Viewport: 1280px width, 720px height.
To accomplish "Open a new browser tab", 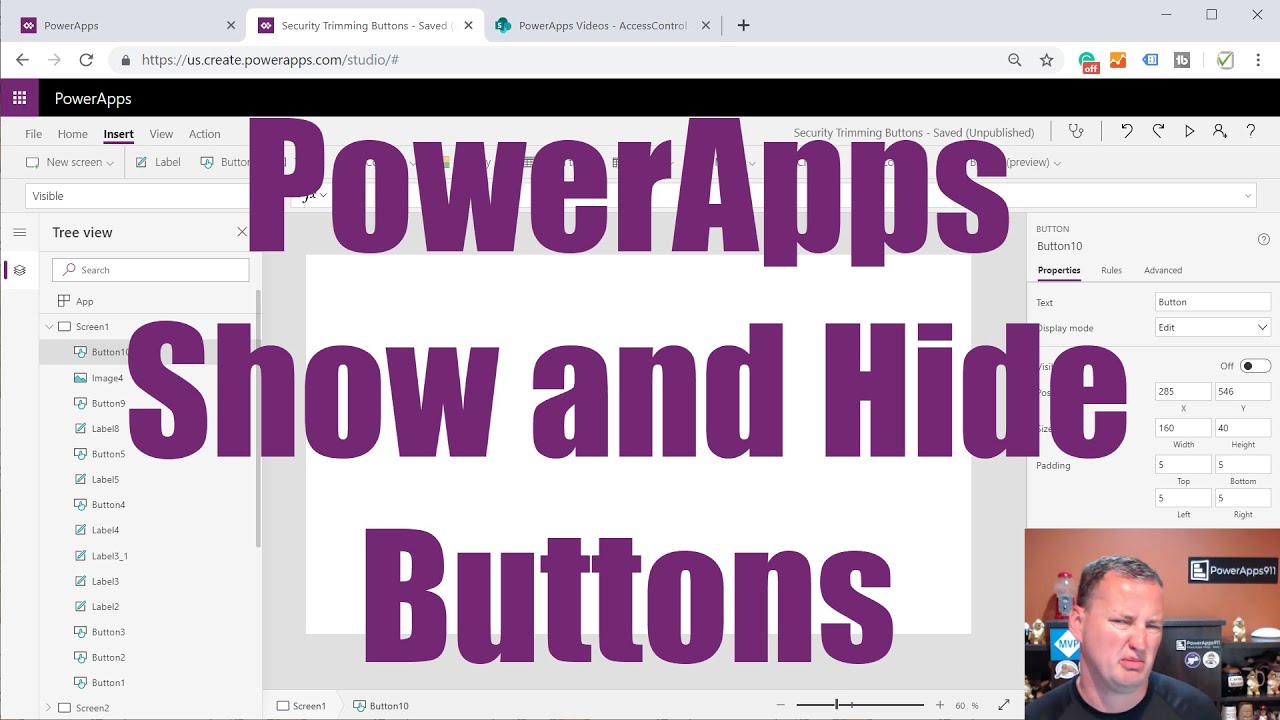I will pyautogui.click(x=743, y=26).
